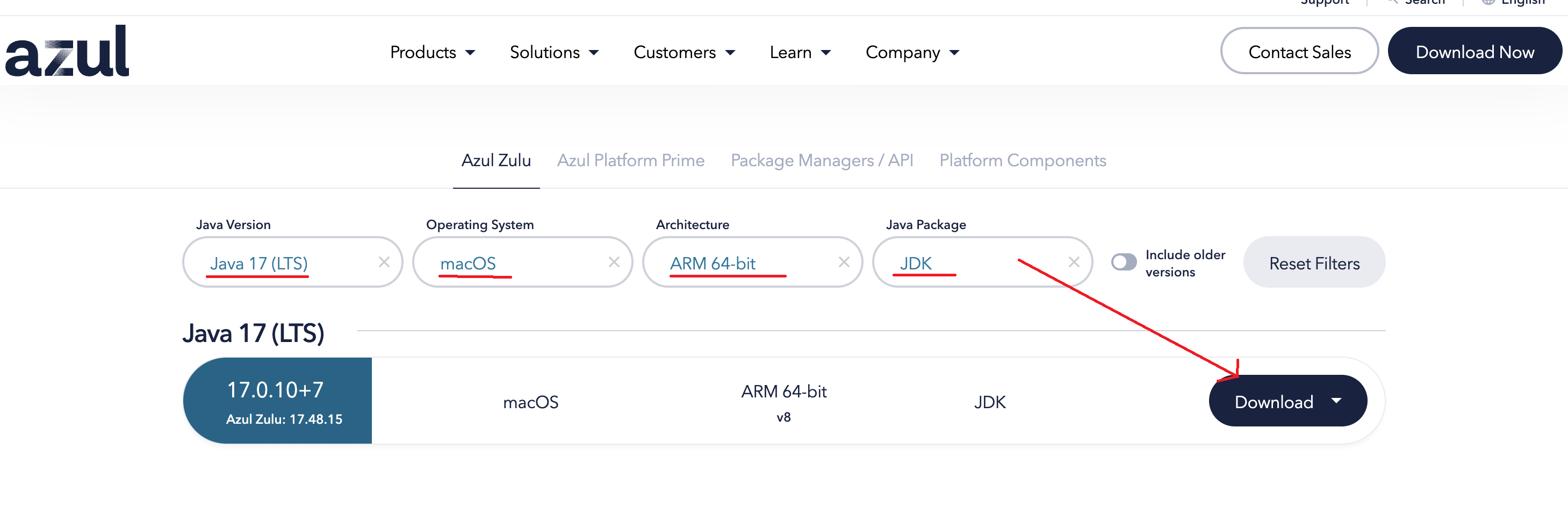
Task: Click the 17.0.10+7 version label
Action: click(275, 390)
